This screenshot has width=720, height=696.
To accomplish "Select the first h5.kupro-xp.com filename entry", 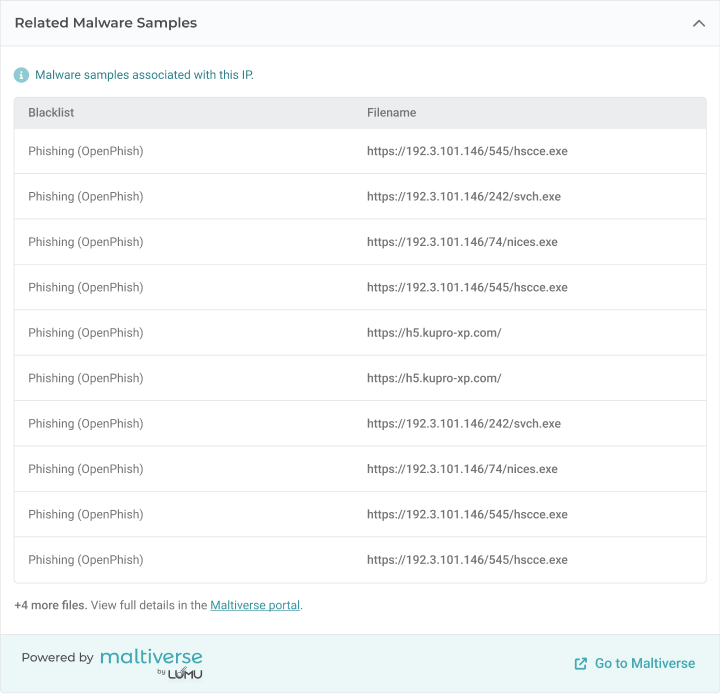I will (433, 333).
